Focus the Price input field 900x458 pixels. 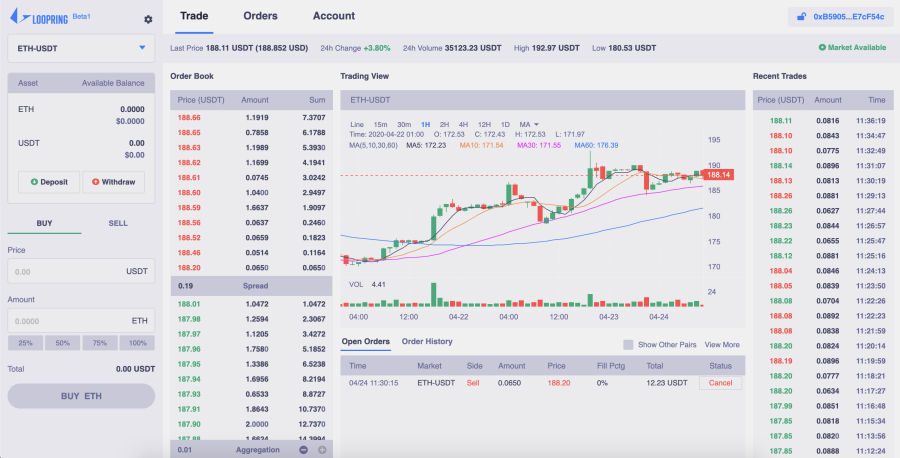(x=81, y=271)
